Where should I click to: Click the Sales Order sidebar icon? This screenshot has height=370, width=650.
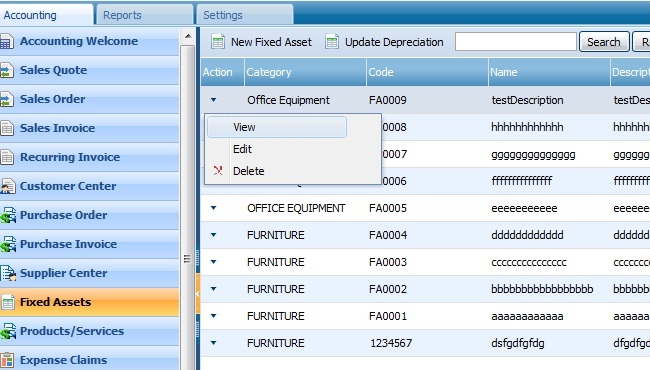7,99
